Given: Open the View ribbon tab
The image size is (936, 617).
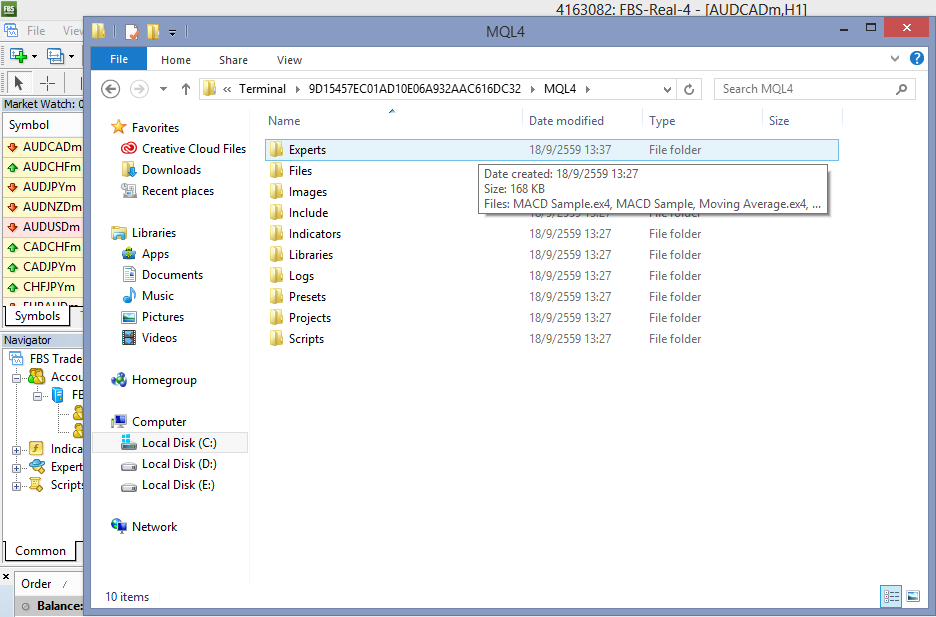Looking at the screenshot, I should (290, 60).
